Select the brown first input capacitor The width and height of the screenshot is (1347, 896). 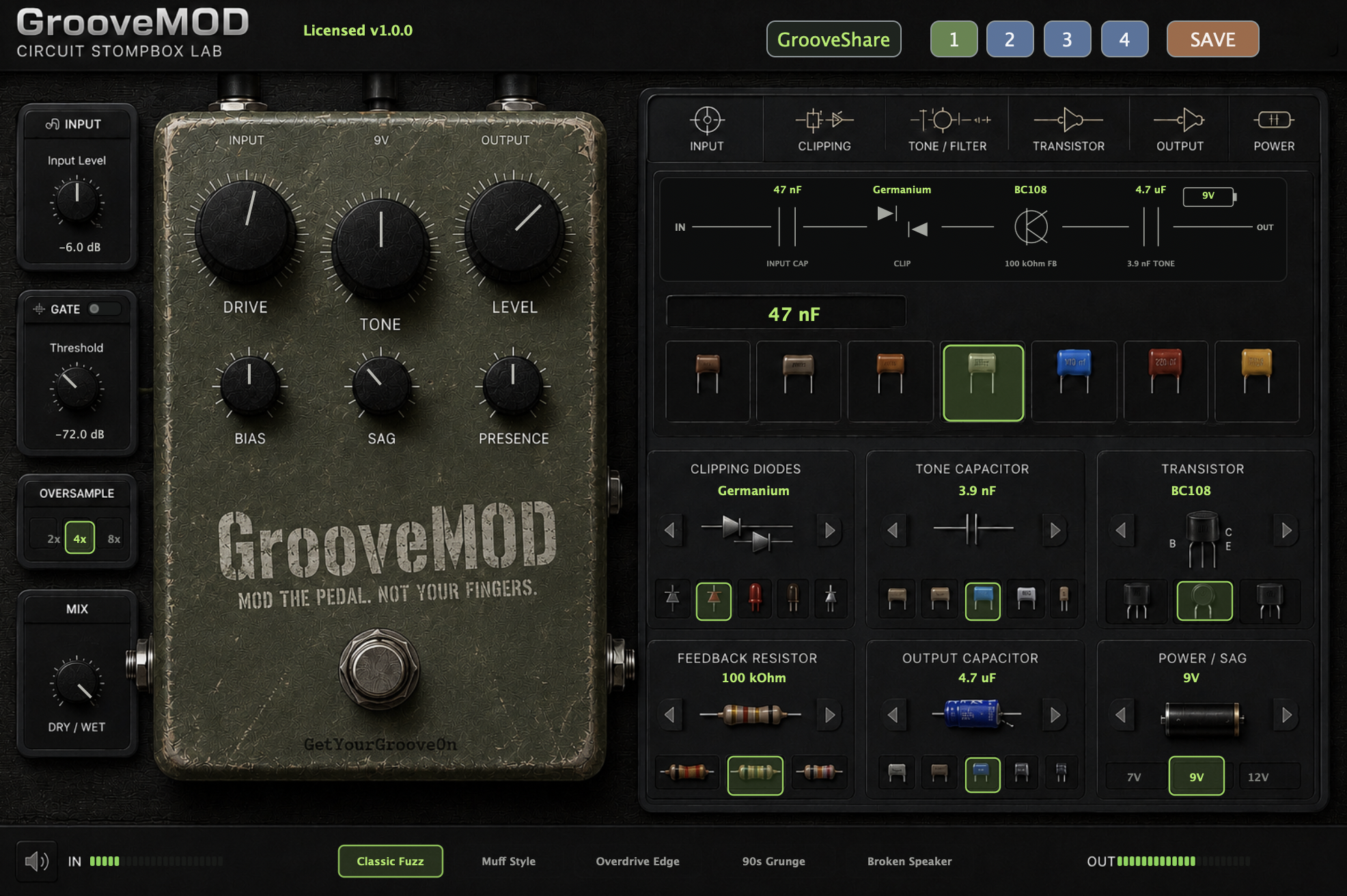708,382
